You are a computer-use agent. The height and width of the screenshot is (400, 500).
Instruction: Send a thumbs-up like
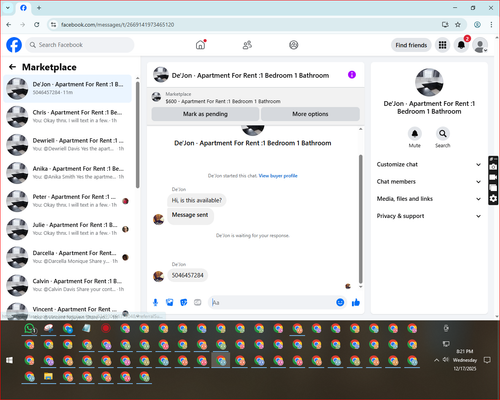(x=356, y=302)
